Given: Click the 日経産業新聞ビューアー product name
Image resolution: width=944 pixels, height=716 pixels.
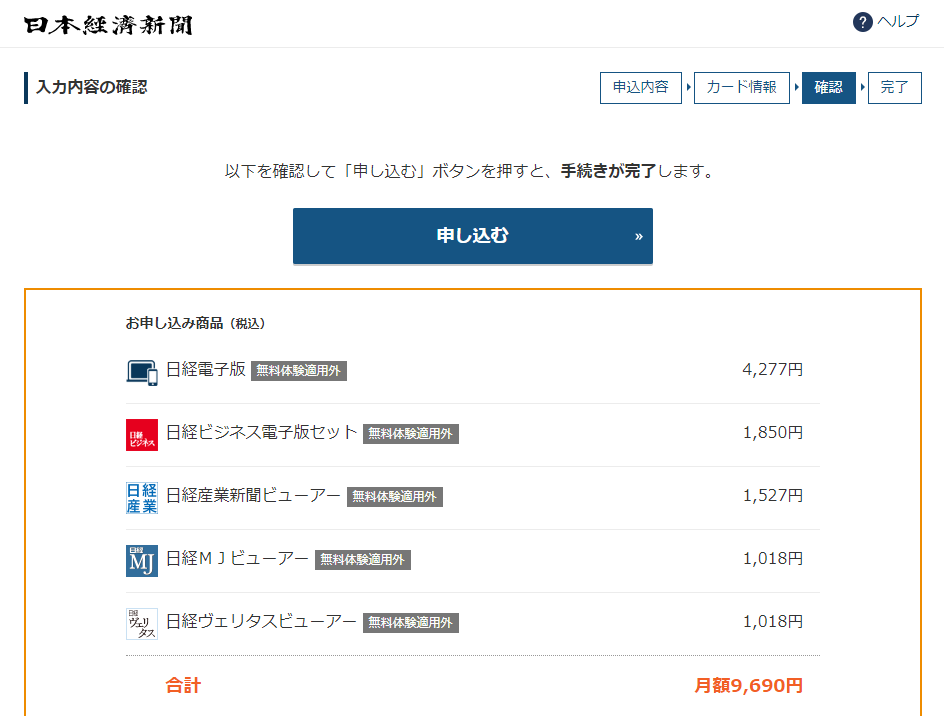Looking at the screenshot, I should pyautogui.click(x=253, y=496).
